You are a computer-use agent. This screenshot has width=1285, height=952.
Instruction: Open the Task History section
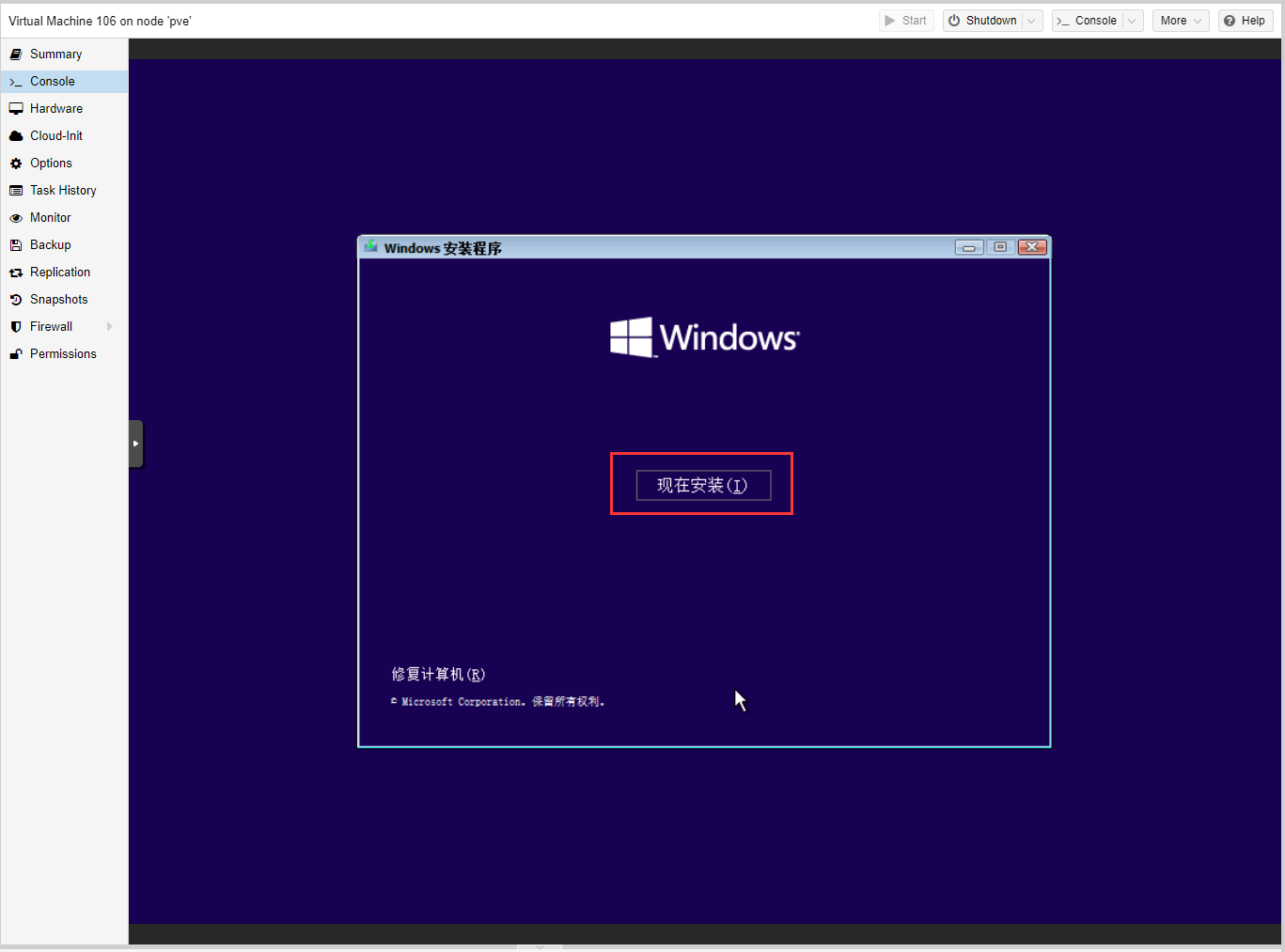pyautogui.click(x=63, y=191)
